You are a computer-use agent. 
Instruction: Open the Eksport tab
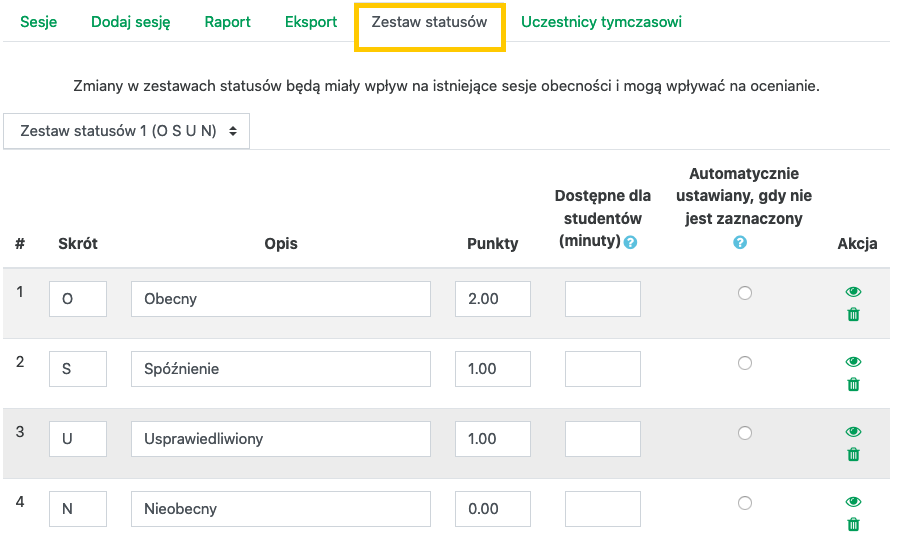pyautogui.click(x=311, y=22)
